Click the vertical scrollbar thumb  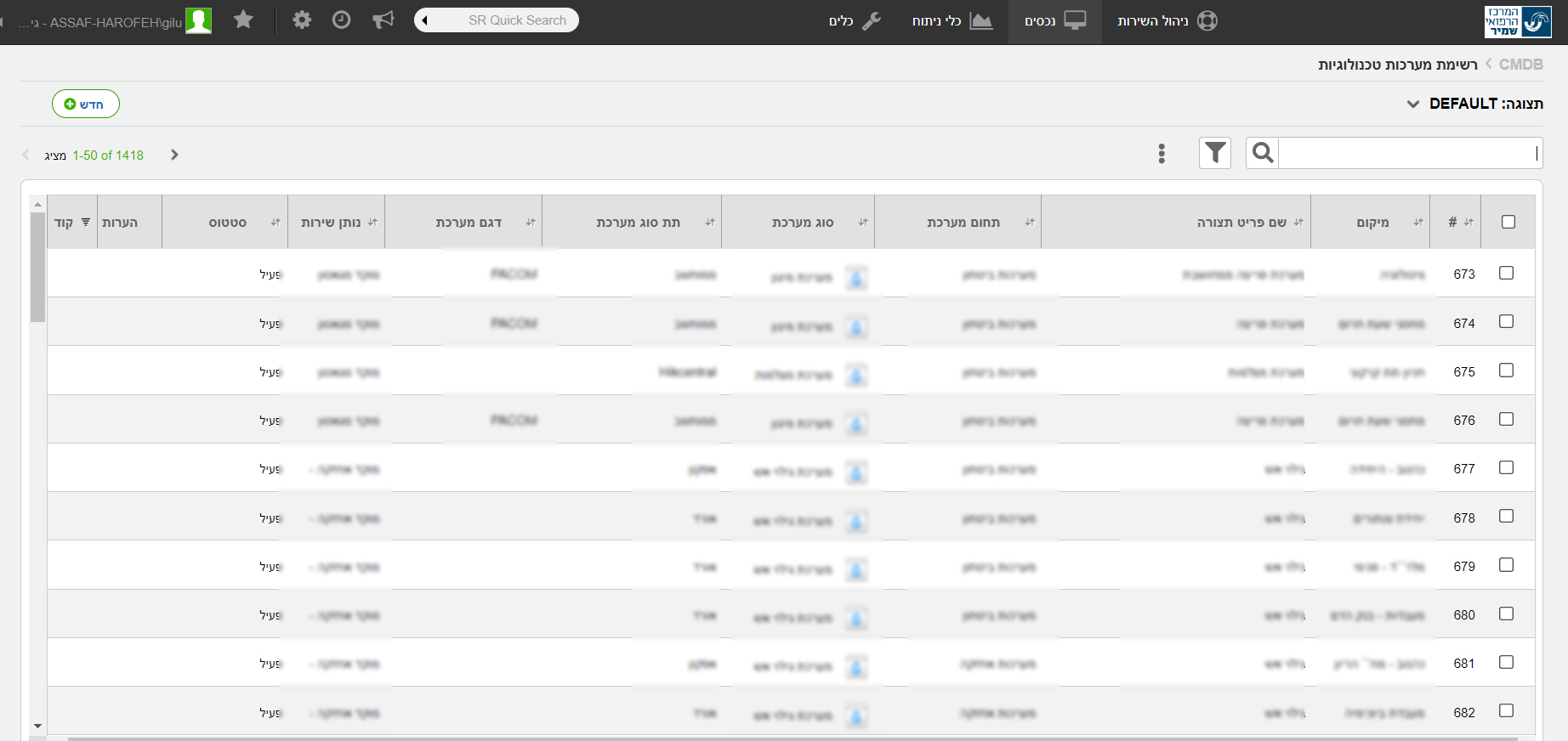pyautogui.click(x=37, y=267)
